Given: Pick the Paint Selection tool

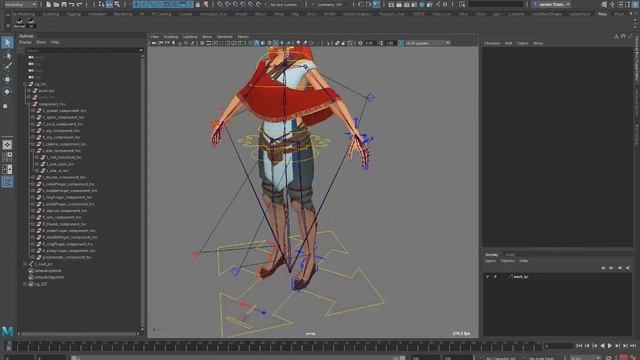Looking at the screenshot, I should [7, 67].
